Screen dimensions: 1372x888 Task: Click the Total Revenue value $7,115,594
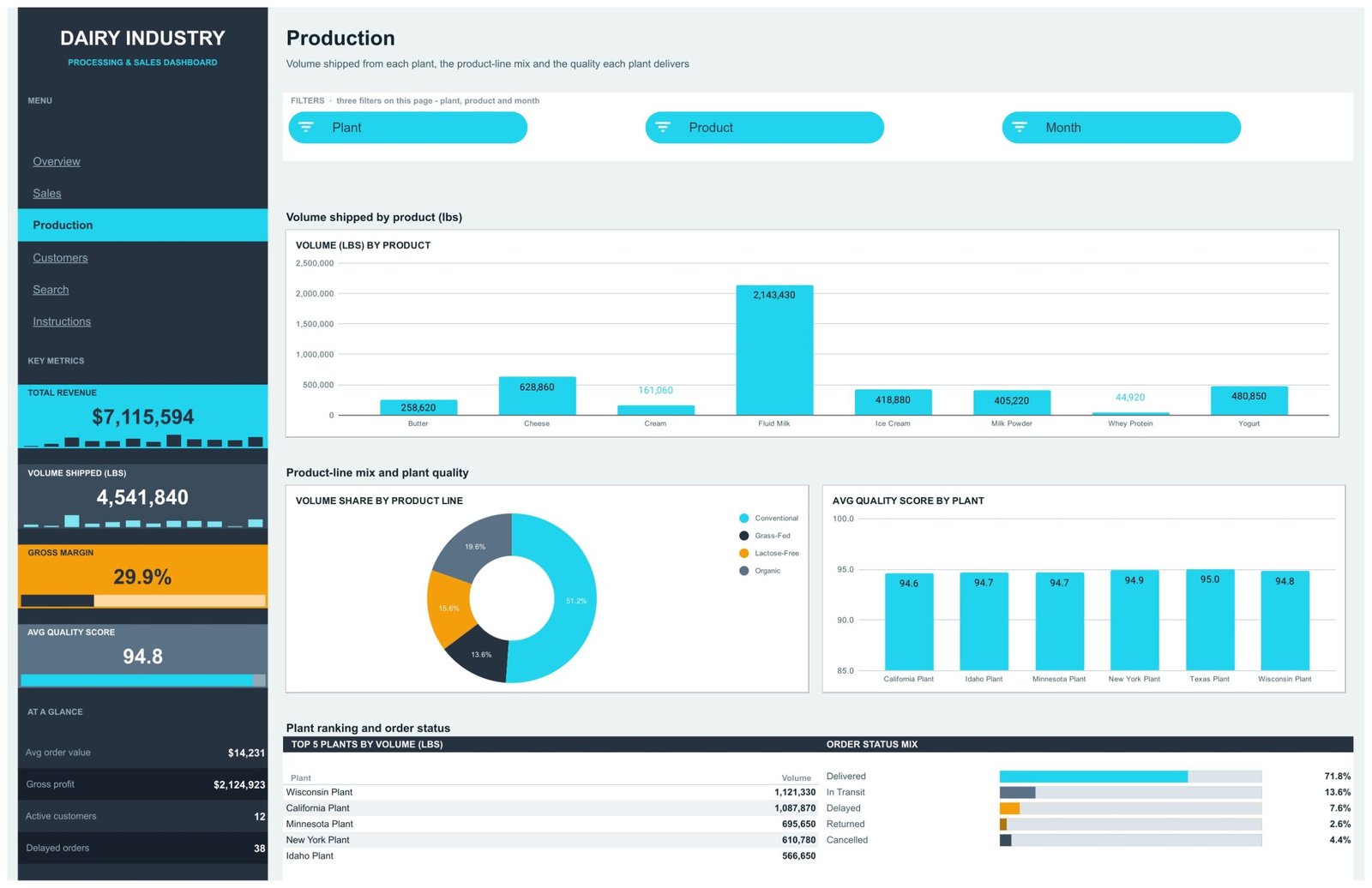(143, 417)
